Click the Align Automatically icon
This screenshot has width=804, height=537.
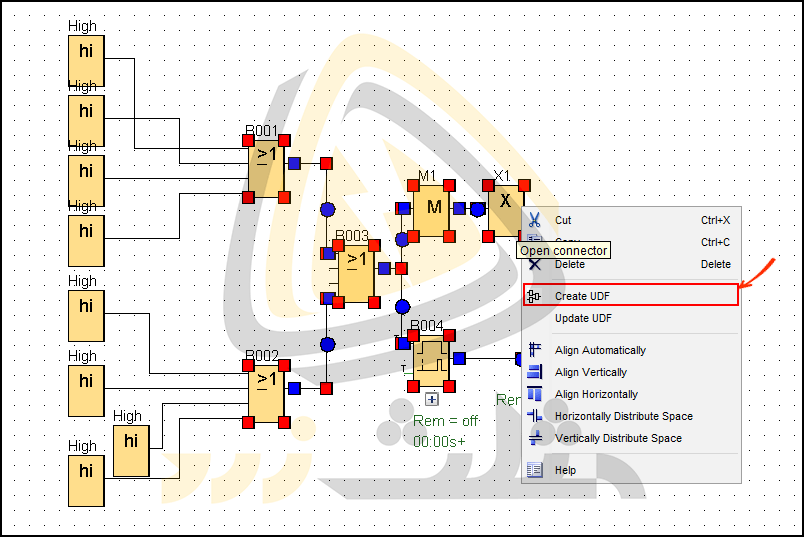coord(534,350)
